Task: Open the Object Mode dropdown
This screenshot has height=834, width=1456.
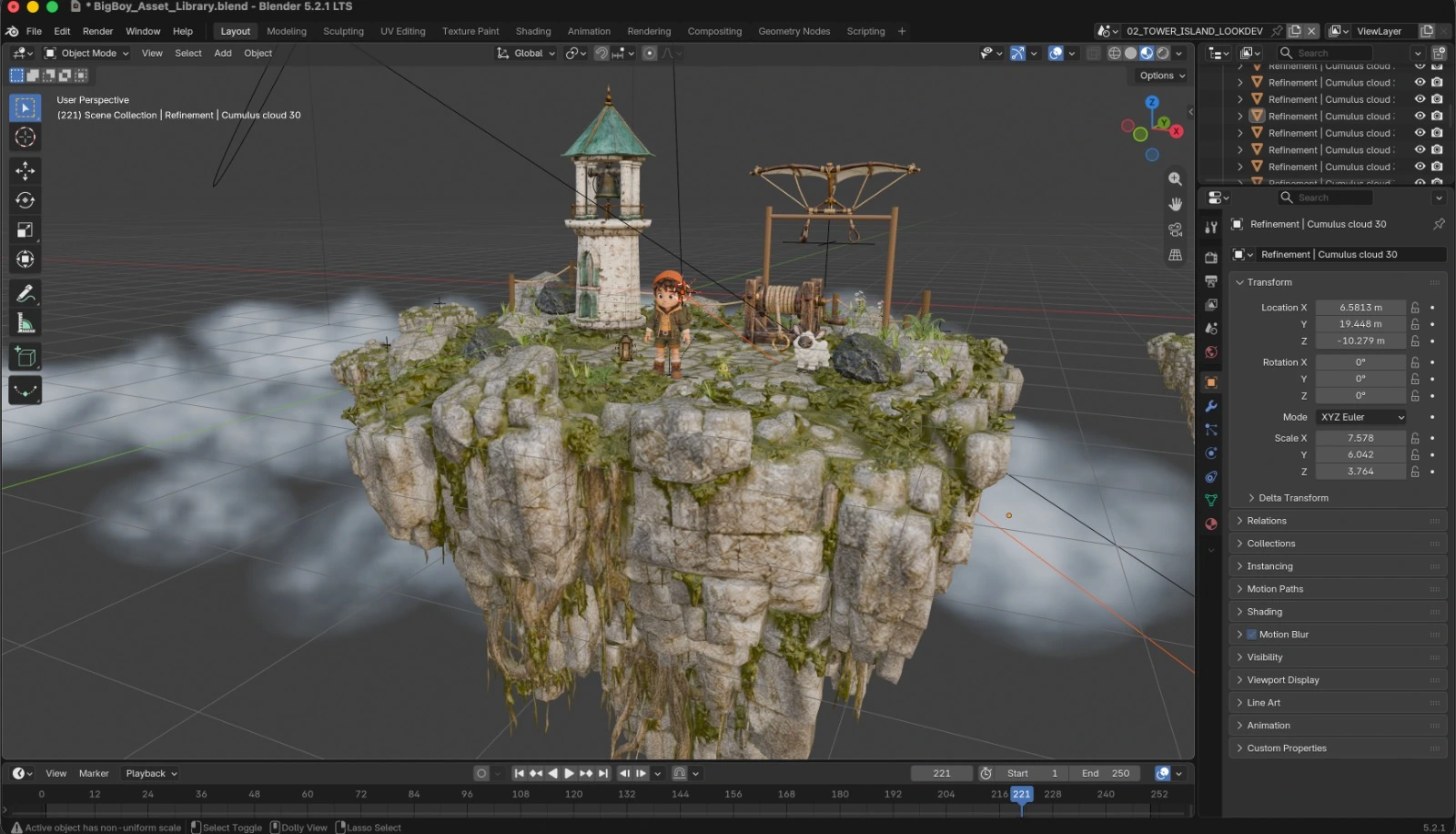Action: tap(87, 54)
